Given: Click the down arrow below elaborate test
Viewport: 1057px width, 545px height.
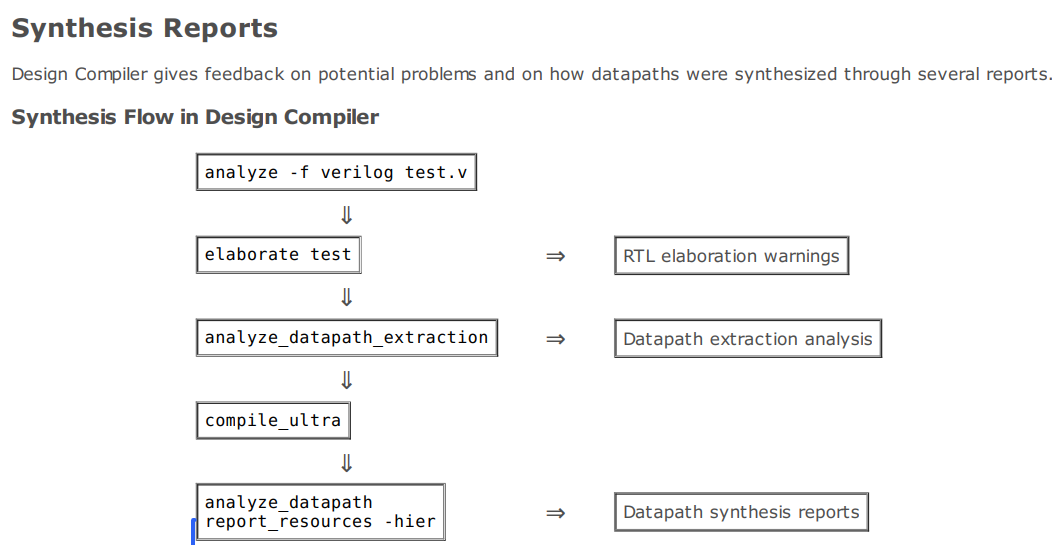Looking at the screenshot, I should point(346,297).
